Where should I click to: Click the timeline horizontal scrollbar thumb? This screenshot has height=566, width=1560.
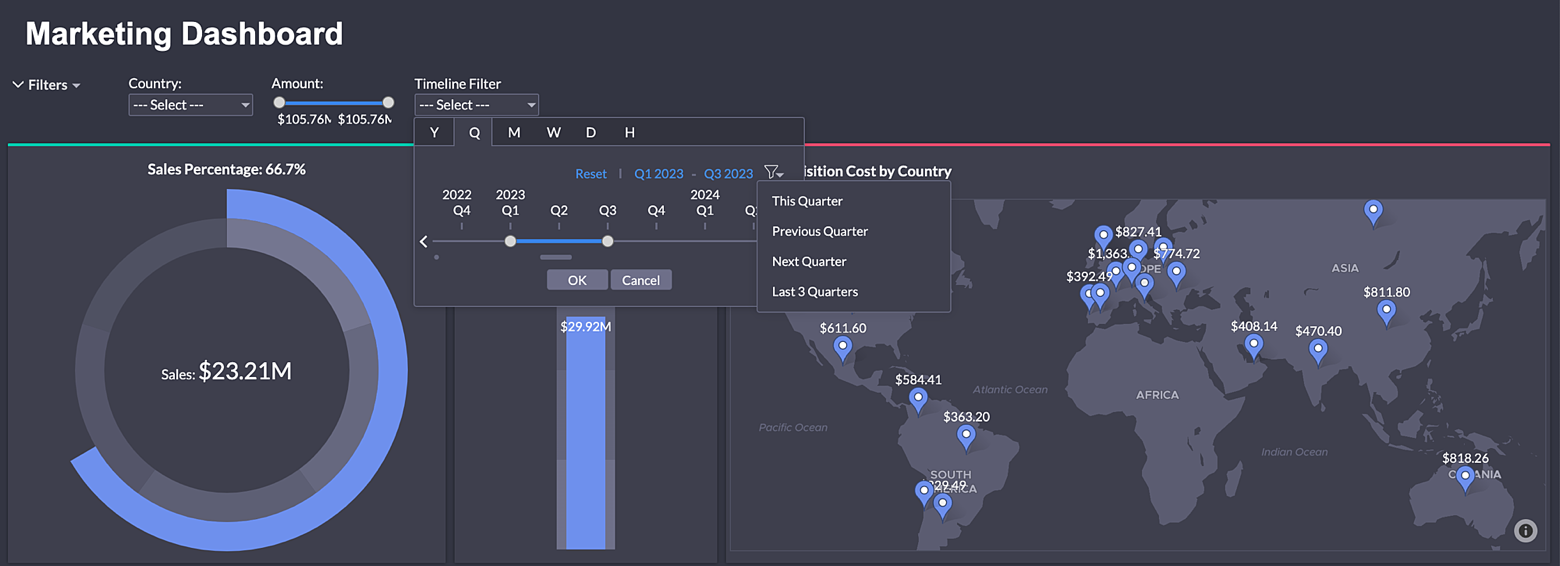pyautogui.click(x=555, y=257)
